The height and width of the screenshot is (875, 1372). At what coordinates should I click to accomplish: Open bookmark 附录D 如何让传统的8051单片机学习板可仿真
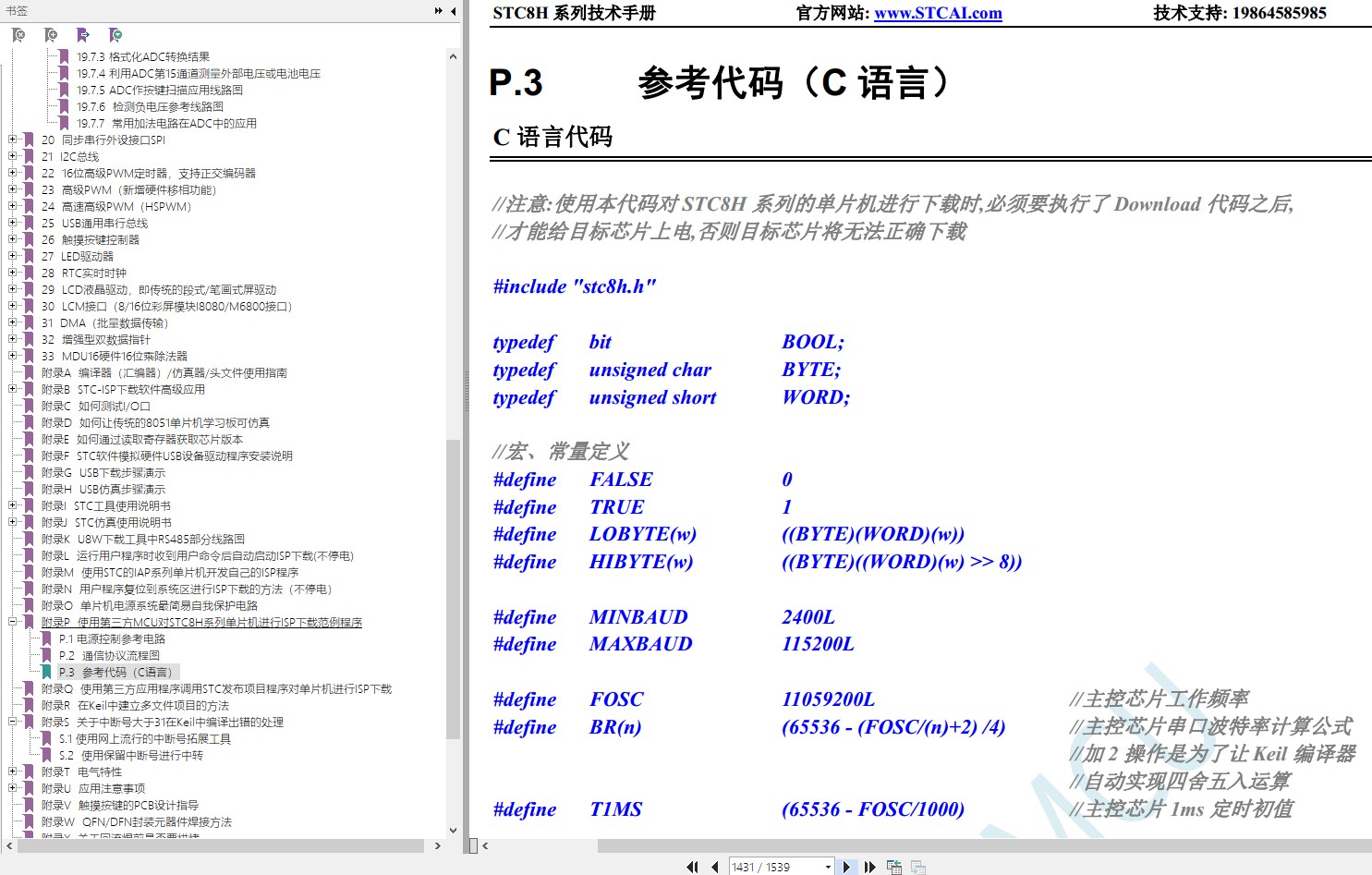(155, 422)
